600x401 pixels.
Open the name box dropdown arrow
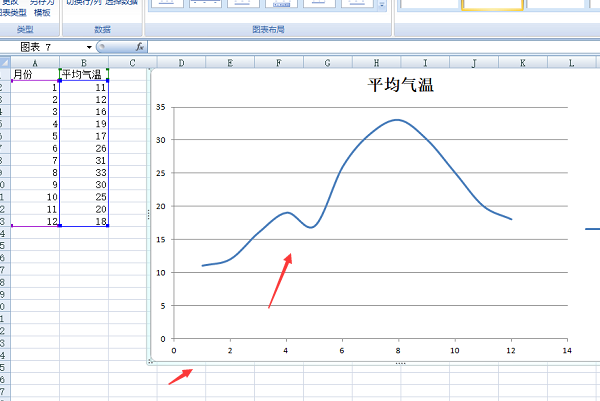[89, 47]
